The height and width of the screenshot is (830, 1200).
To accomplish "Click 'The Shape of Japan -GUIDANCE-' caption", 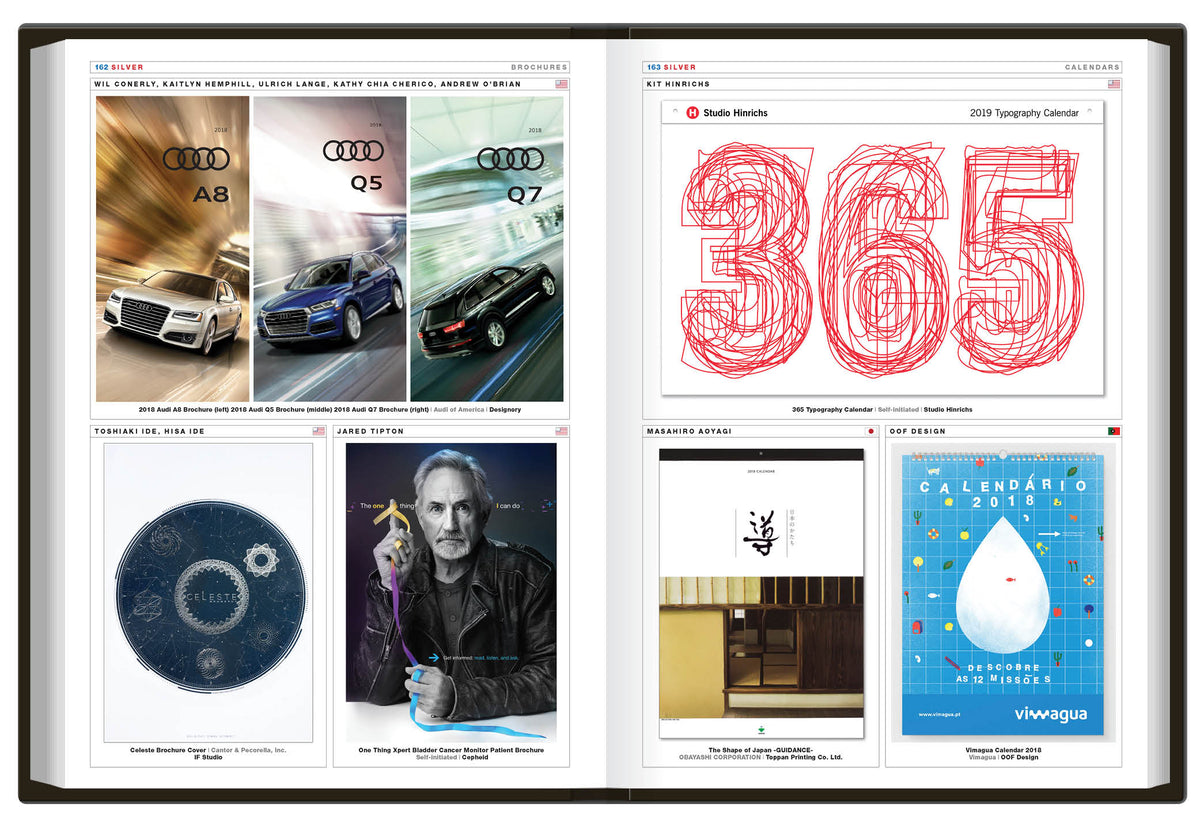I will (x=760, y=750).
